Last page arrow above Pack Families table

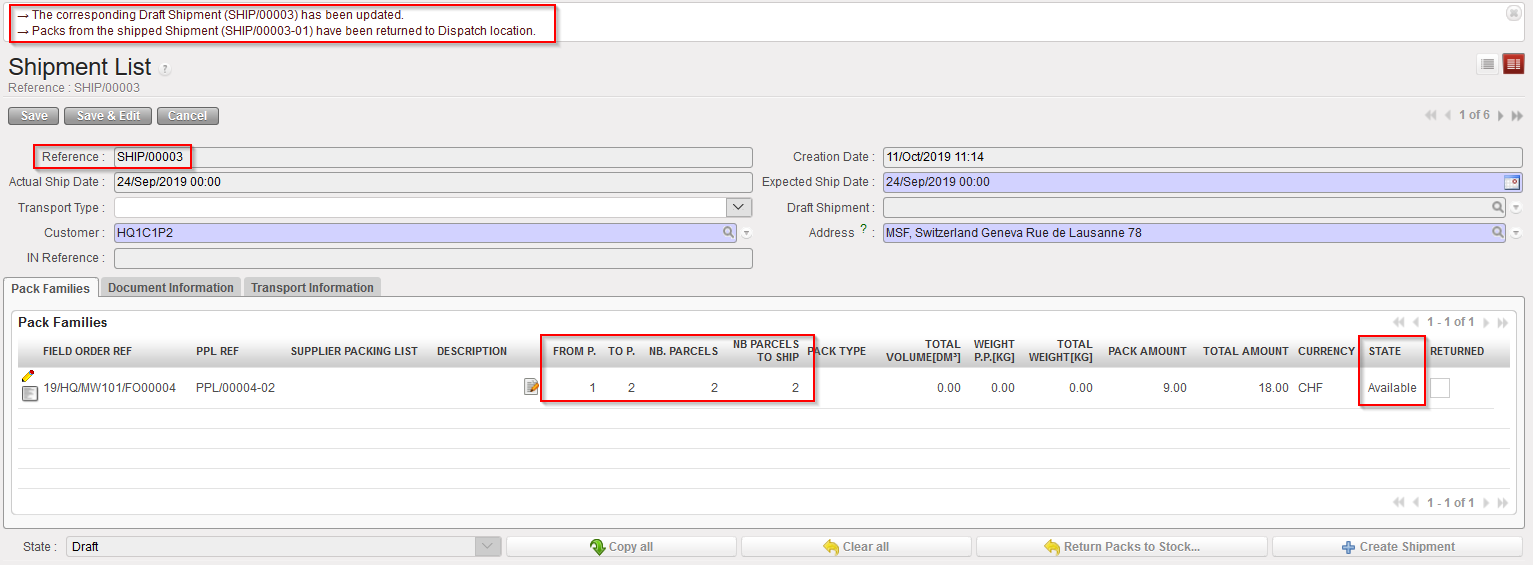(1503, 322)
